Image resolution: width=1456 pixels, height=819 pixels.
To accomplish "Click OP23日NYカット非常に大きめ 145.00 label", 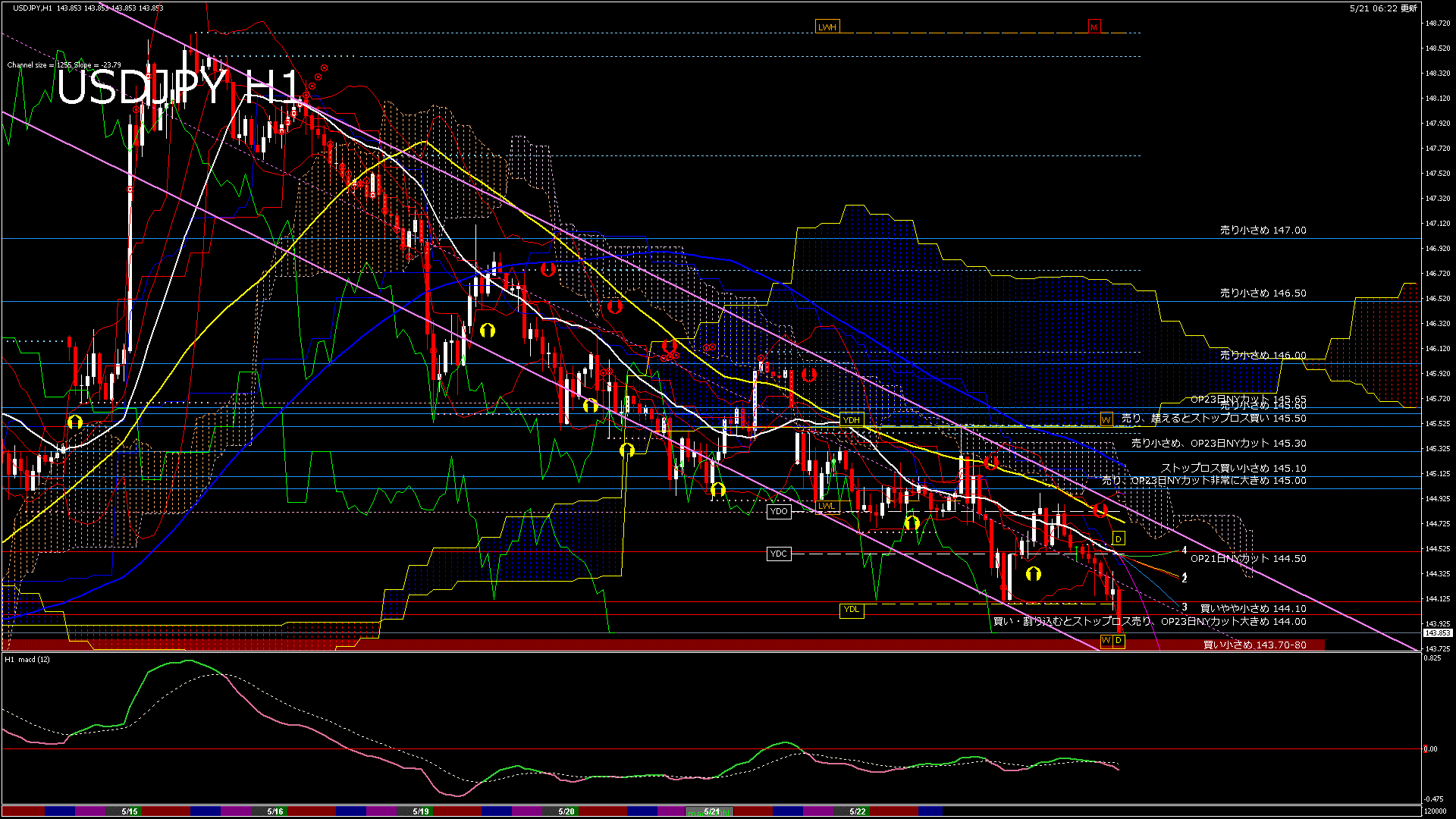I will [1203, 481].
